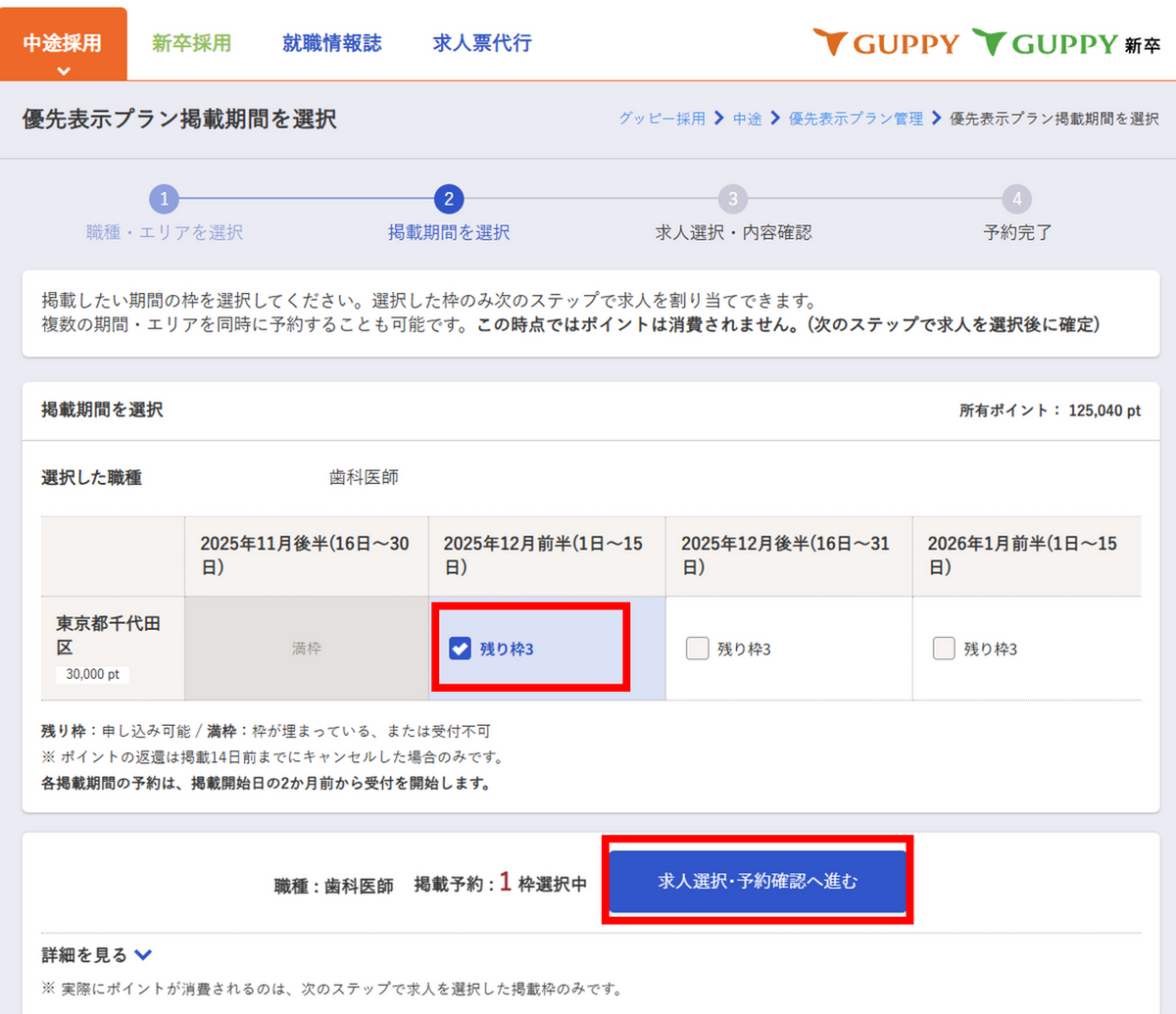This screenshot has height=1014, width=1176.
Task: Open 優先表示プラン管理 breadcrumb link
Action: 856,119
